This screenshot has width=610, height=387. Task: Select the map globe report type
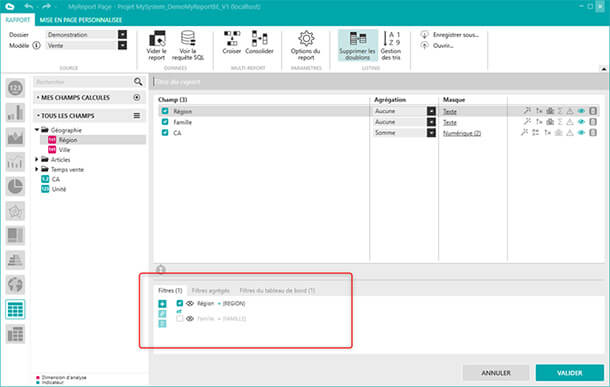[15, 285]
